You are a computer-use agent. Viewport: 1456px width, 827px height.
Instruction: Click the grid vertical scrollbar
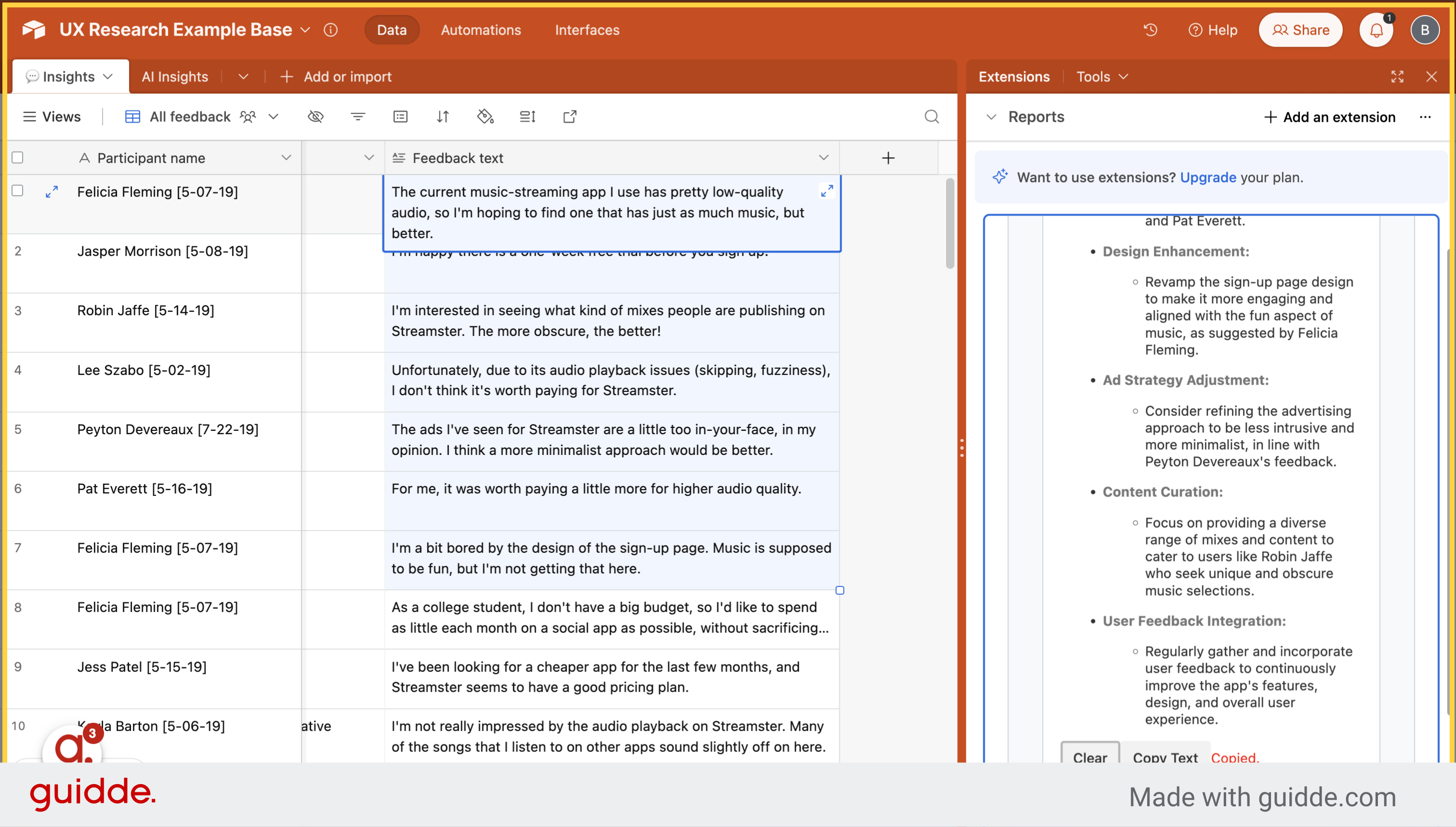coord(950,223)
